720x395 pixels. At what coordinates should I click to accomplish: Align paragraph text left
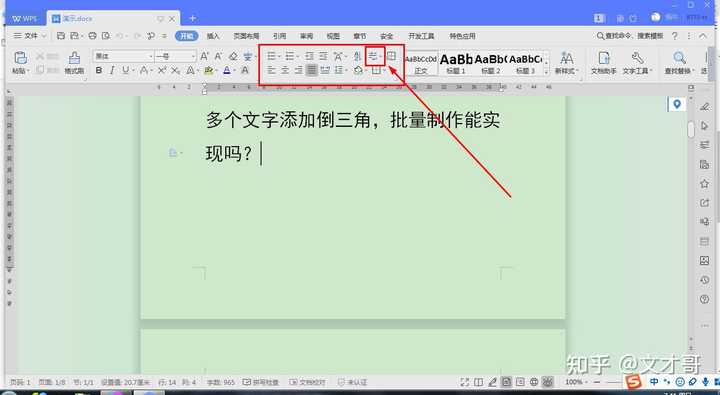click(x=271, y=70)
